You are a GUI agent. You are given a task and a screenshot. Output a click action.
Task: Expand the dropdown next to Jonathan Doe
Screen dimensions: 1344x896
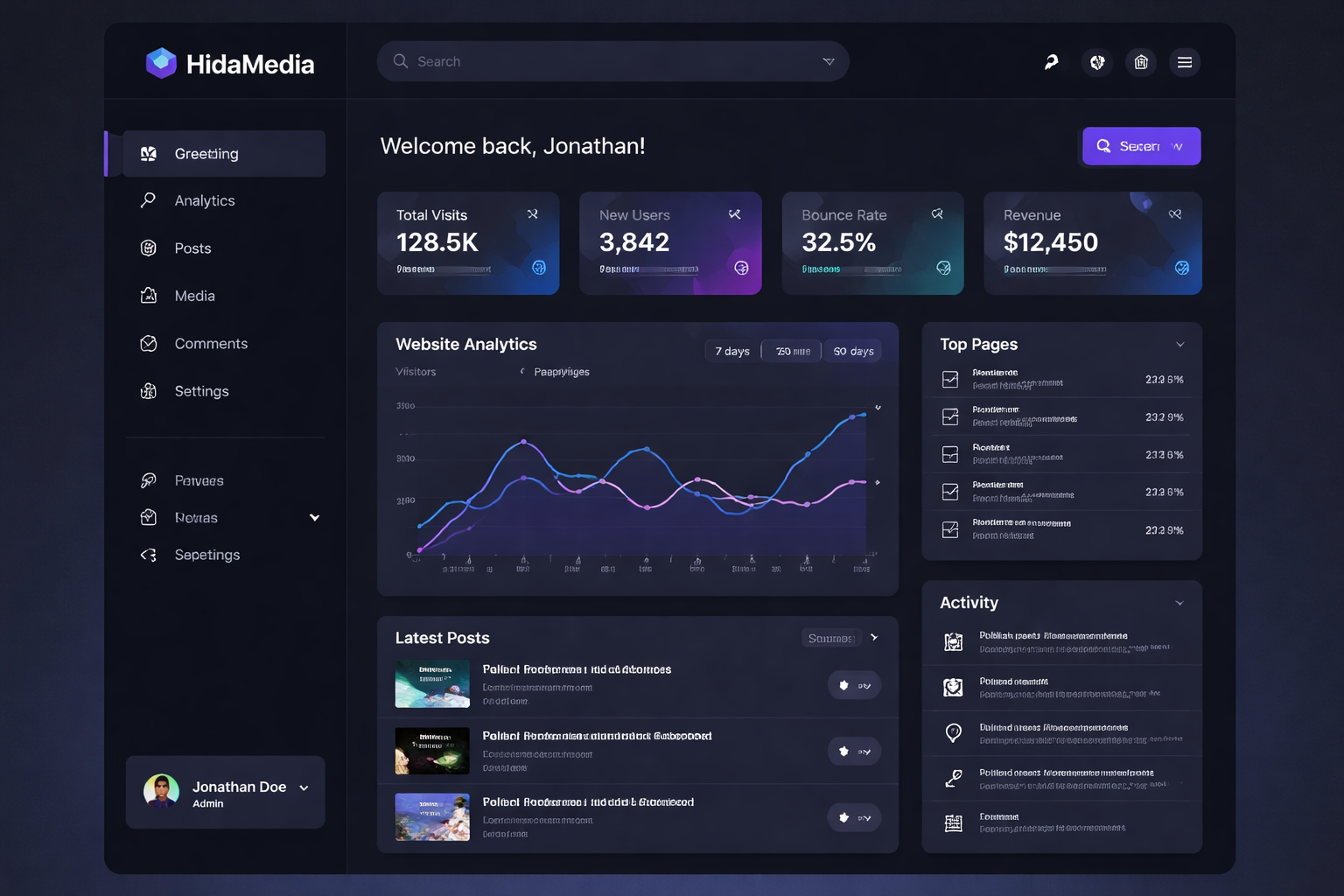(304, 787)
